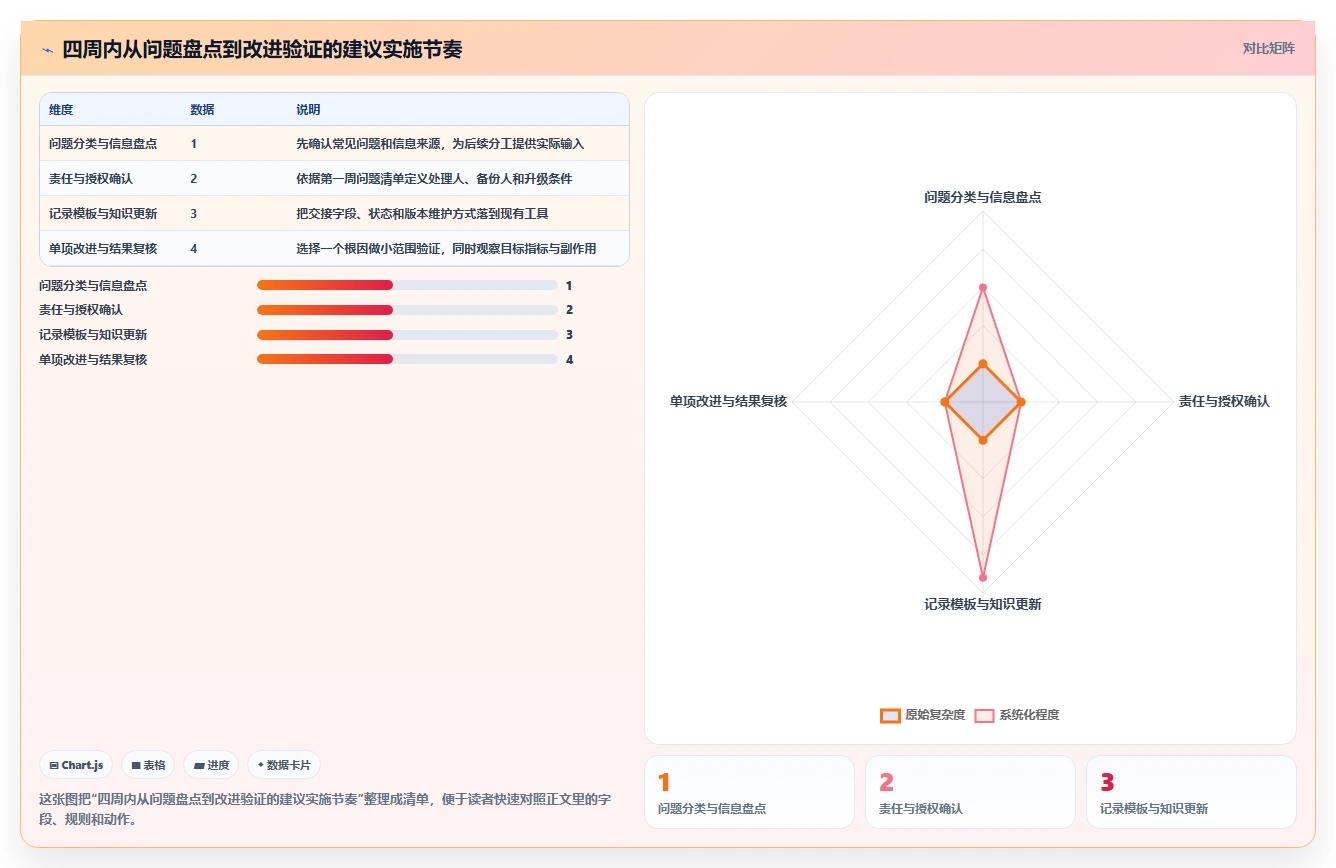
Task: Click description starting 选择一个根因做小范围验证
Action: [x=446, y=248]
